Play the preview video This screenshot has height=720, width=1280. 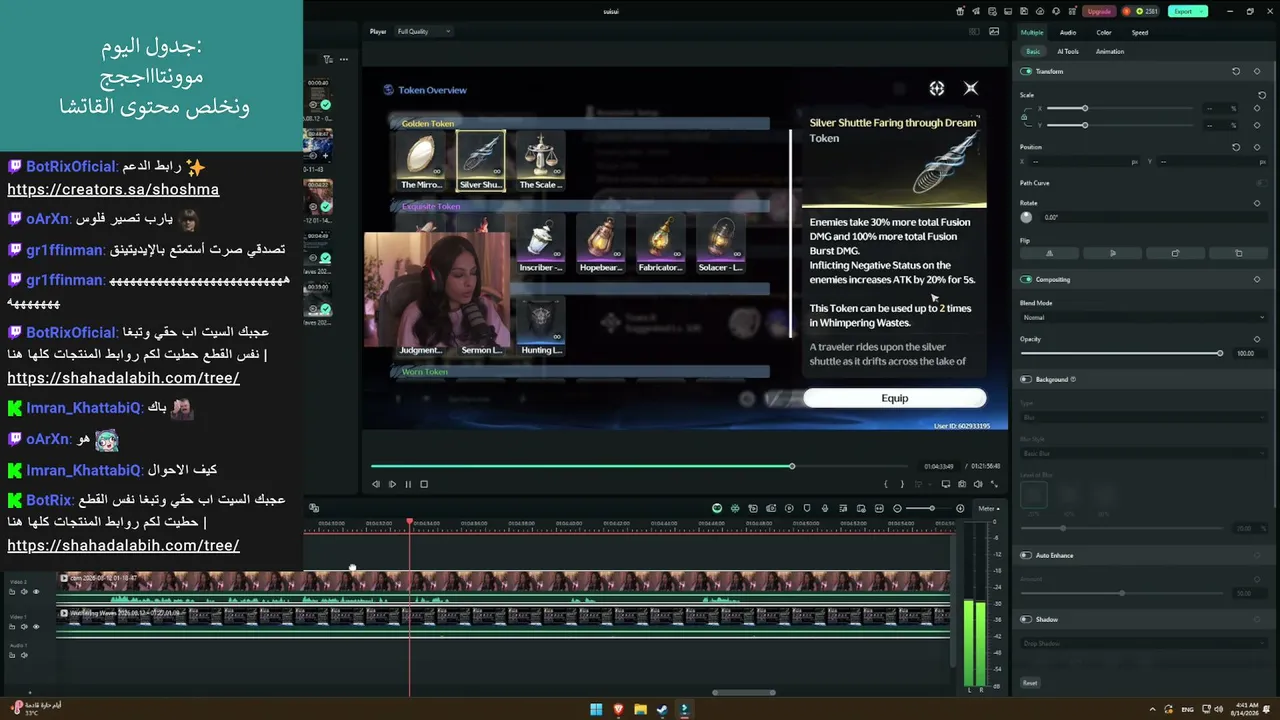click(392, 484)
